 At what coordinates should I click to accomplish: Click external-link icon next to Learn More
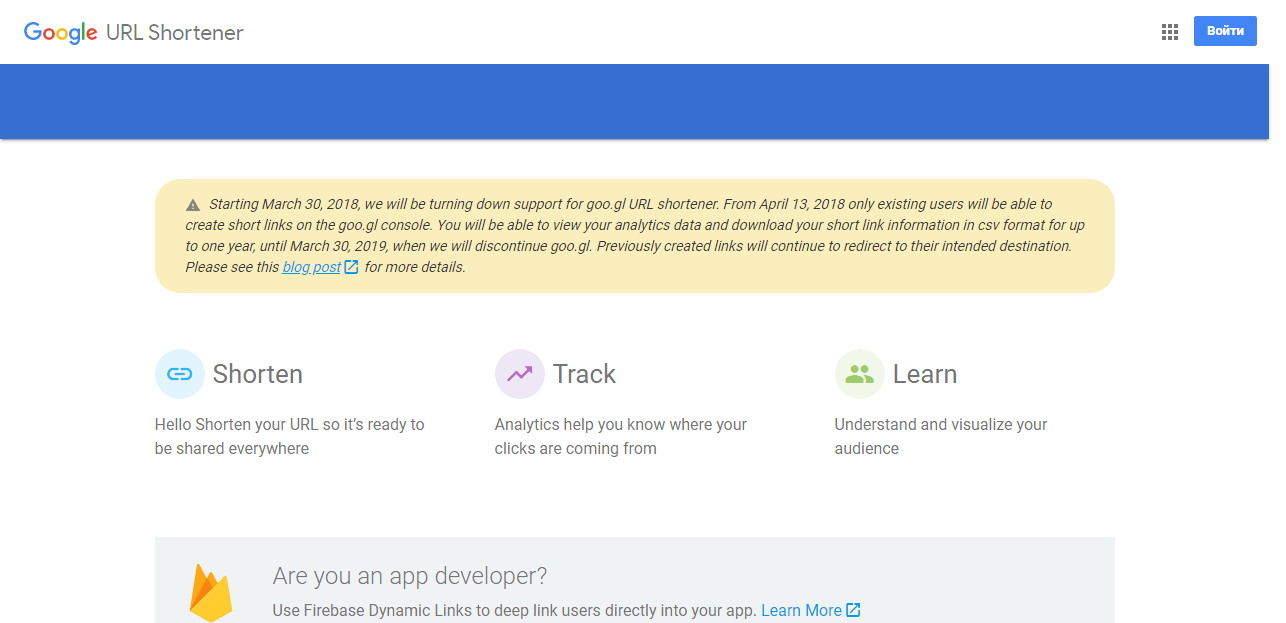tap(853, 610)
